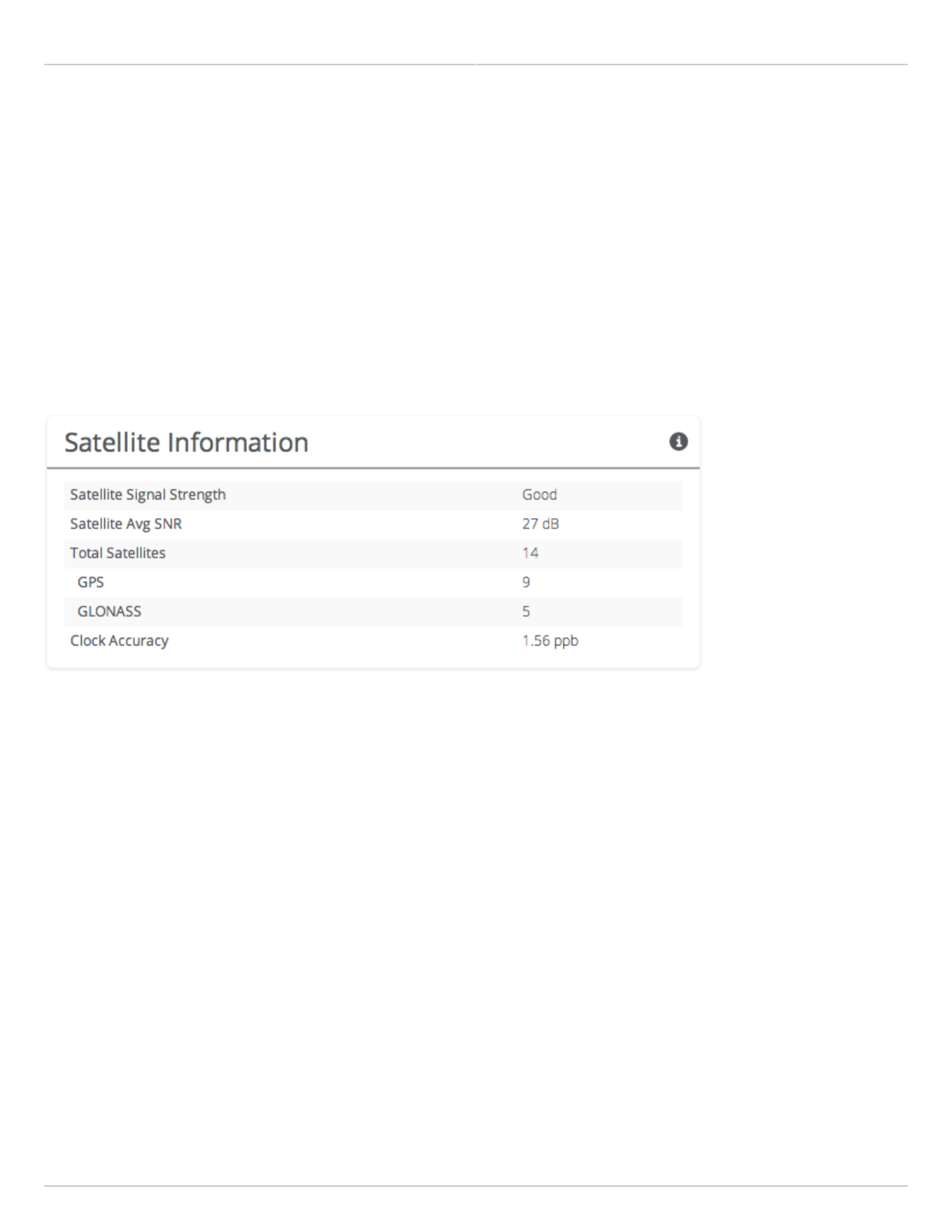Select the Total Satellites row label
The height and width of the screenshot is (1232, 952).
tap(117, 553)
